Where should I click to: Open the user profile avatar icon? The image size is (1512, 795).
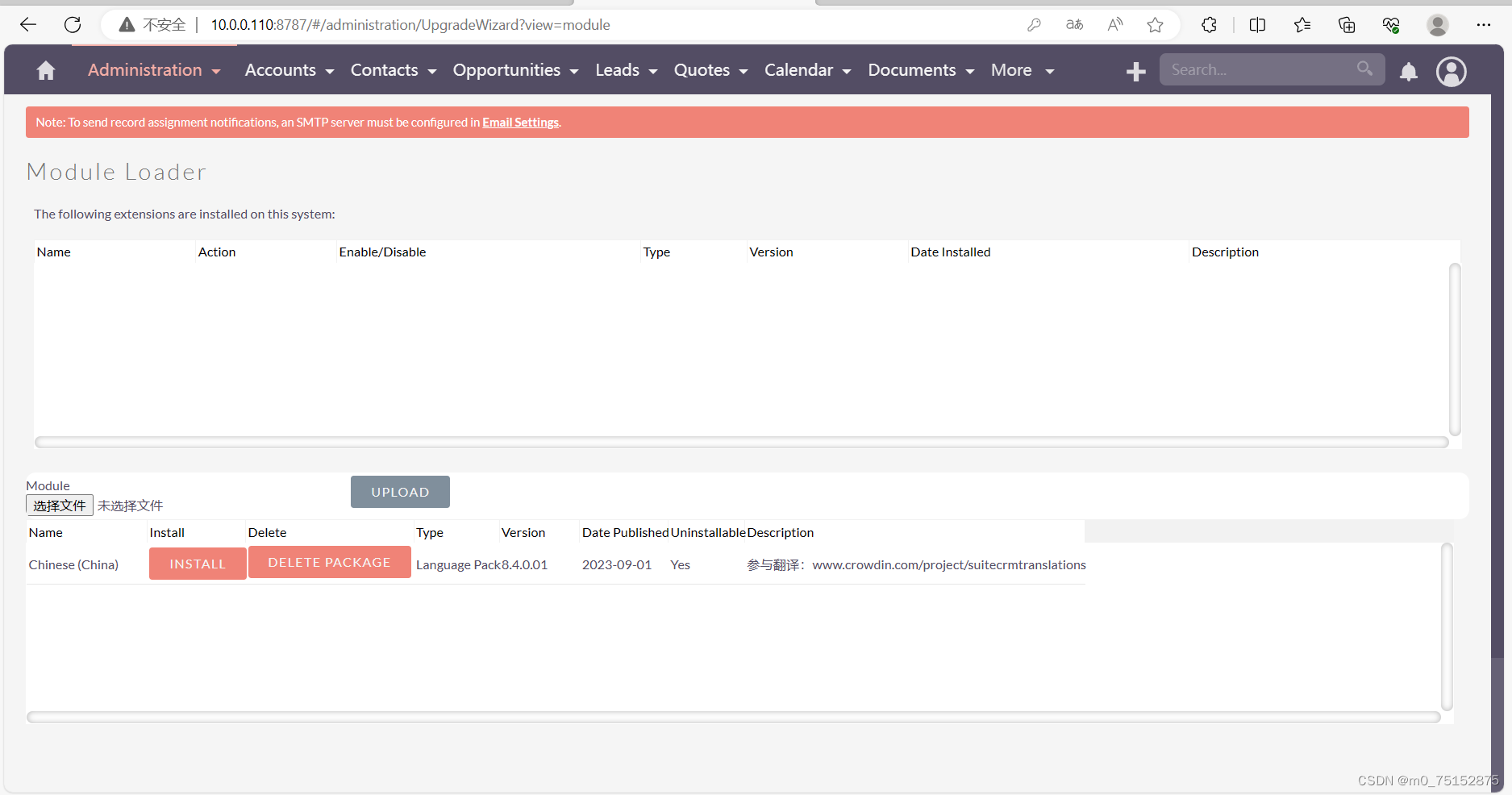coord(1451,72)
